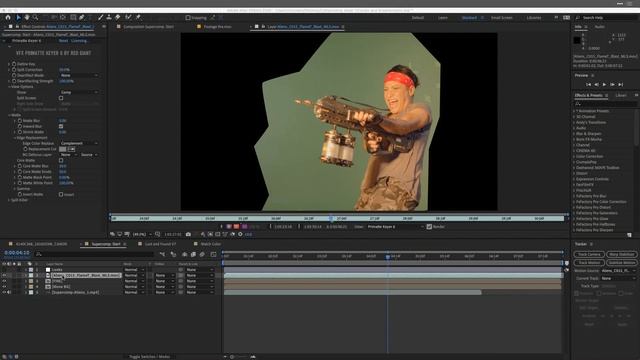Select the Learn workspace
This screenshot has height=360, width=640.
(443, 18)
